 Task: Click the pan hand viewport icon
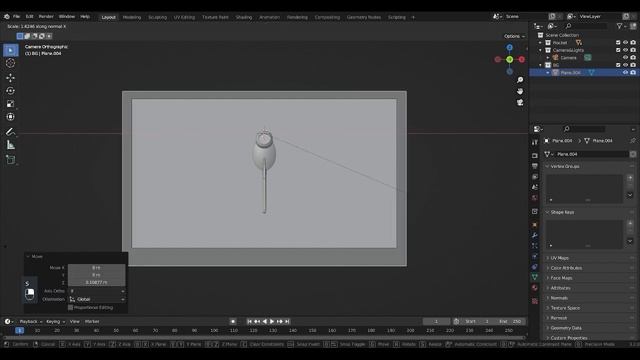(520, 91)
